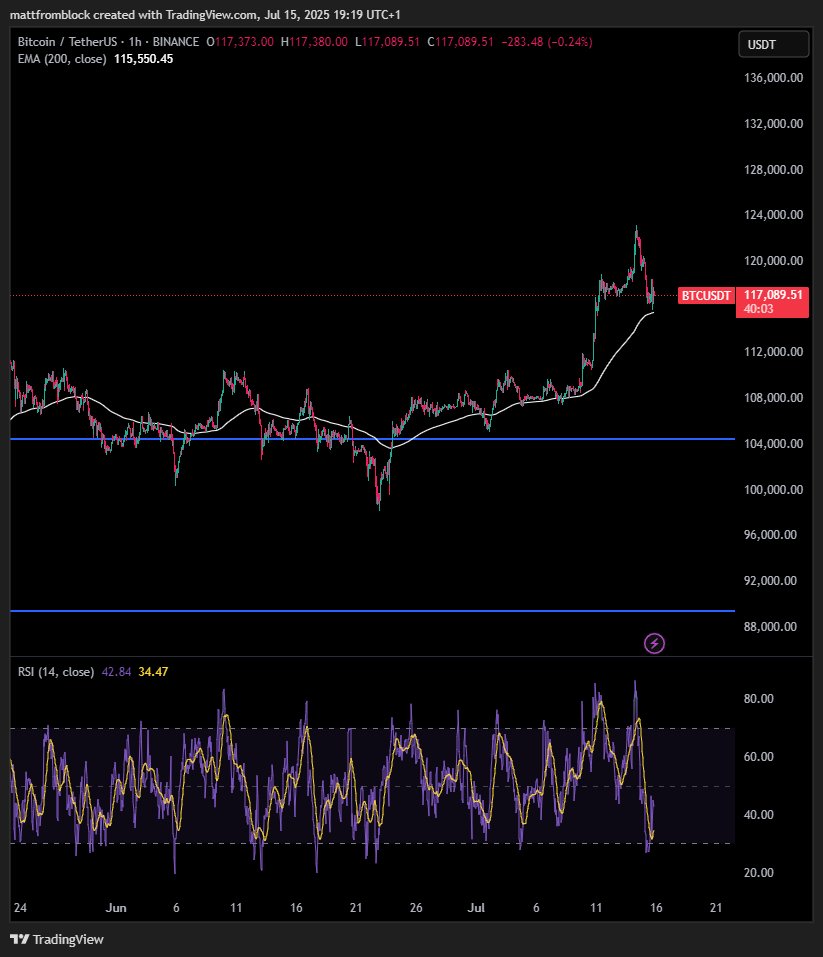Click the Jul date label on time axis
This screenshot has width=823, height=957.
[476, 908]
